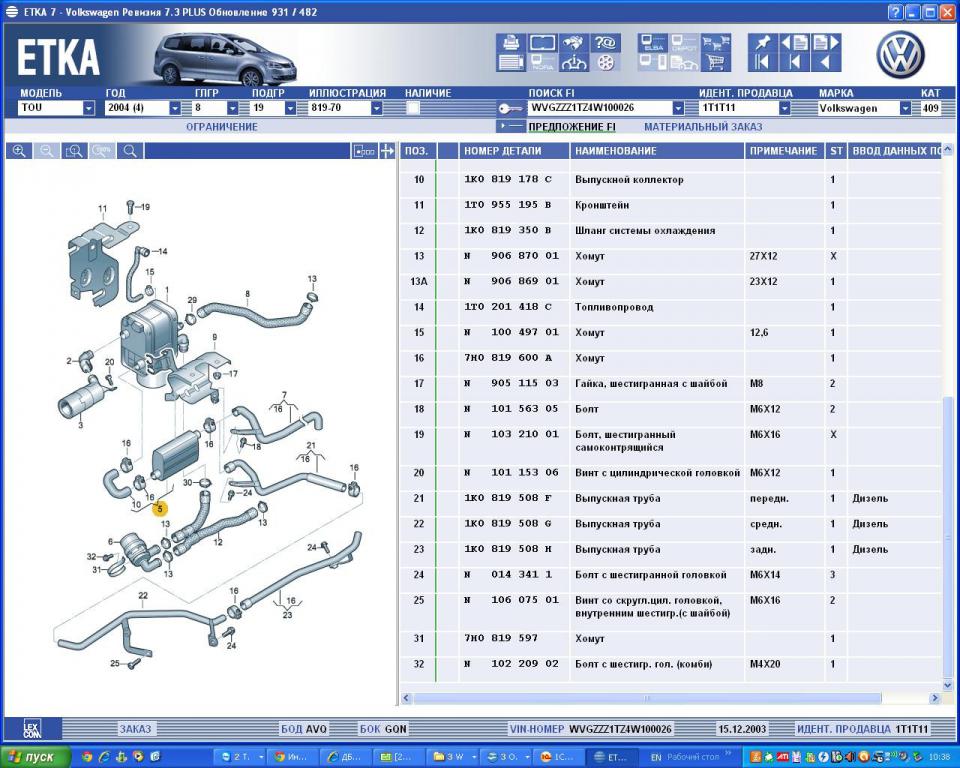This screenshot has width=960, height=768.
Task: Open the МОДЕЛЬ dropdown
Action: click(x=89, y=108)
